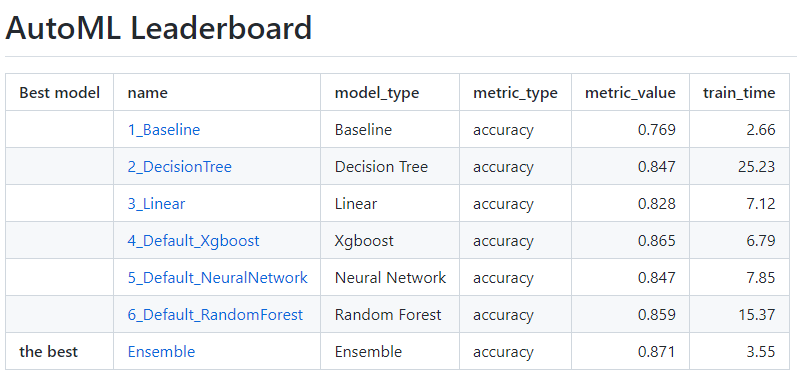Image resolution: width=797 pixels, height=377 pixels.
Task: Open the 5_Default_NeuralNetwork model link
Action: click(x=218, y=278)
